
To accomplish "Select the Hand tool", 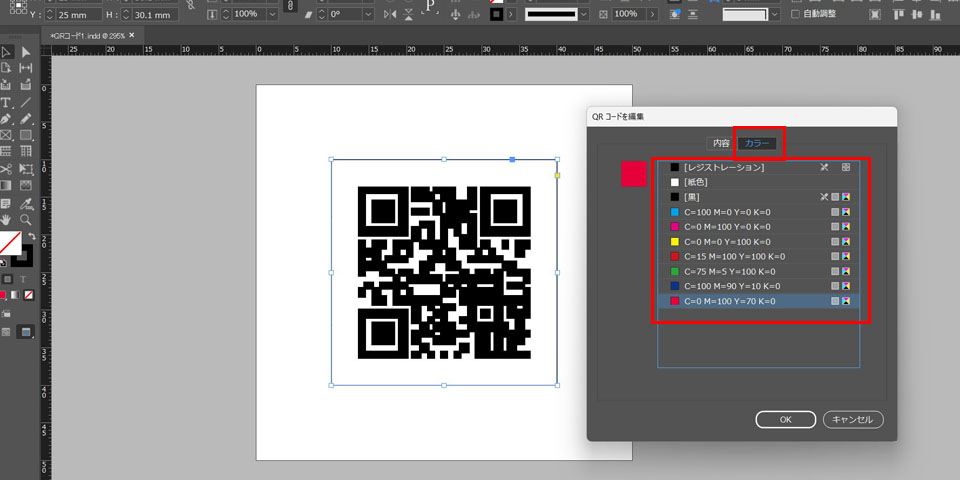I will tap(6, 219).
